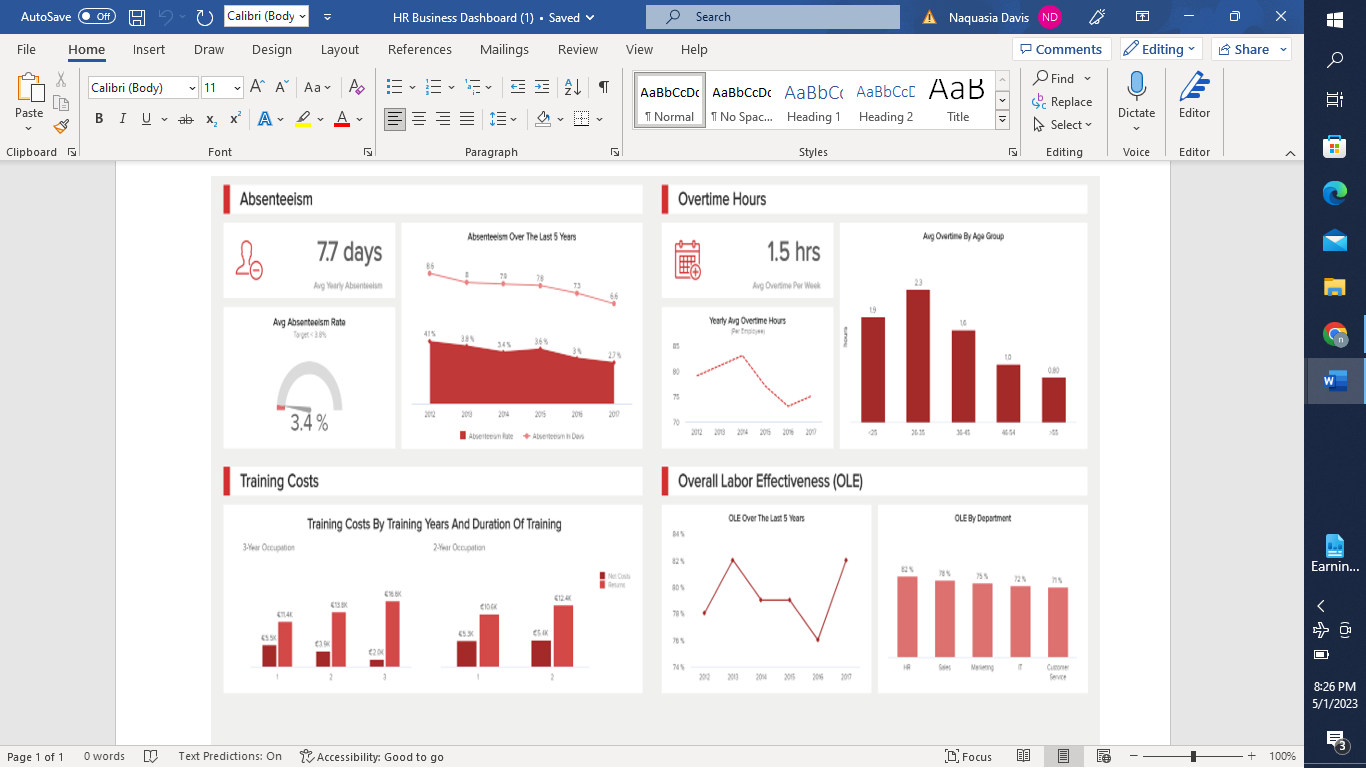Apply Superscript formatting
The height and width of the screenshot is (768, 1366).
pyautogui.click(x=235, y=119)
